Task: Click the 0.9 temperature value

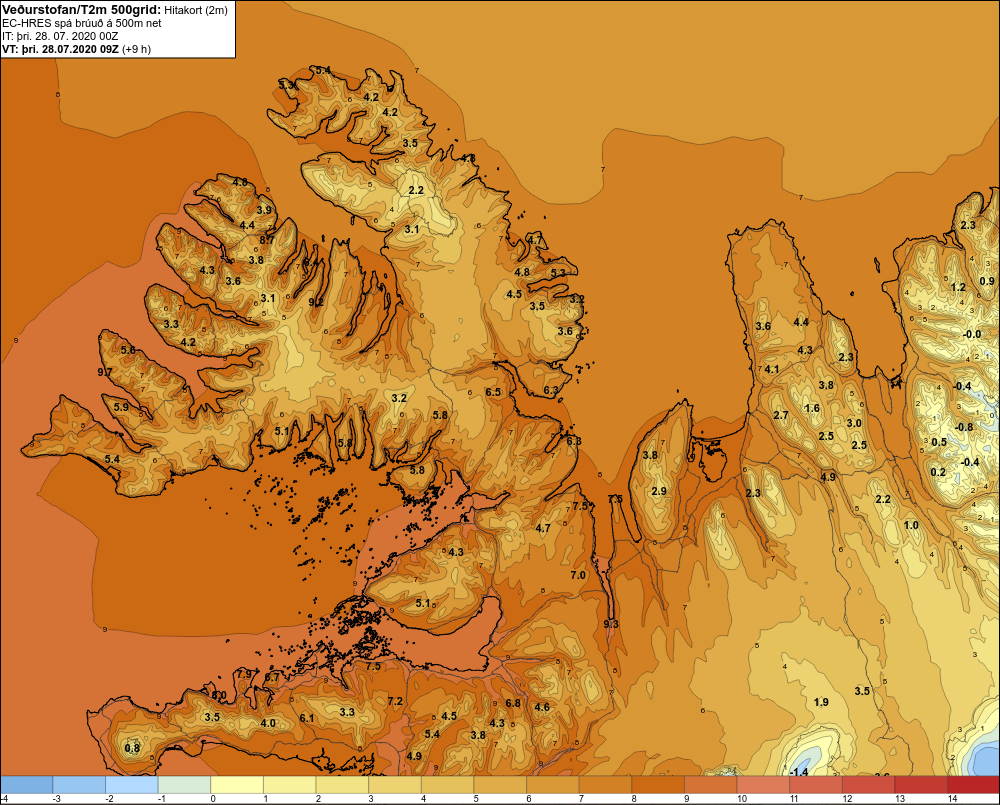Action: [987, 281]
